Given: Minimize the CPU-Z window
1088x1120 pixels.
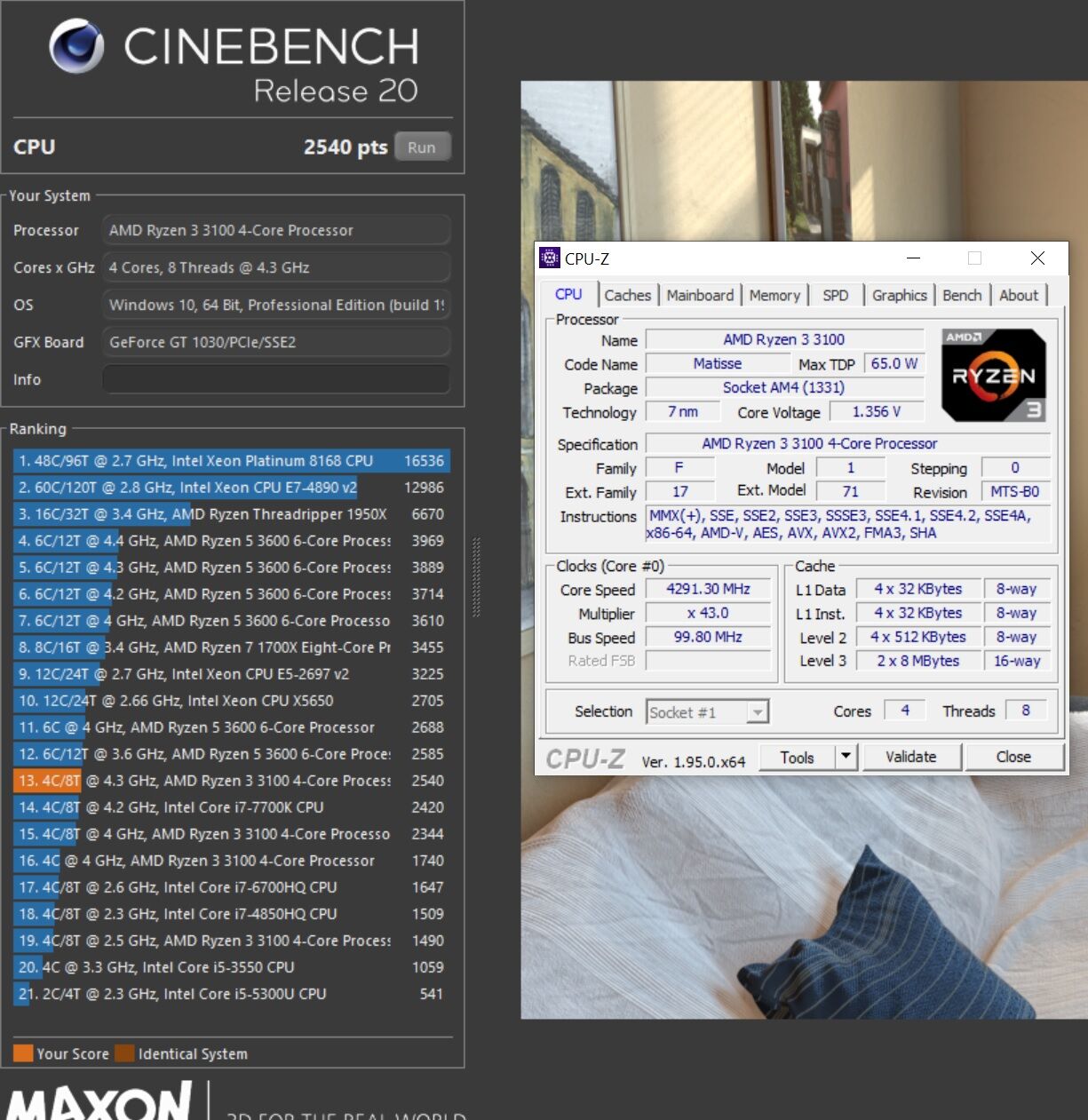Looking at the screenshot, I should [913, 258].
